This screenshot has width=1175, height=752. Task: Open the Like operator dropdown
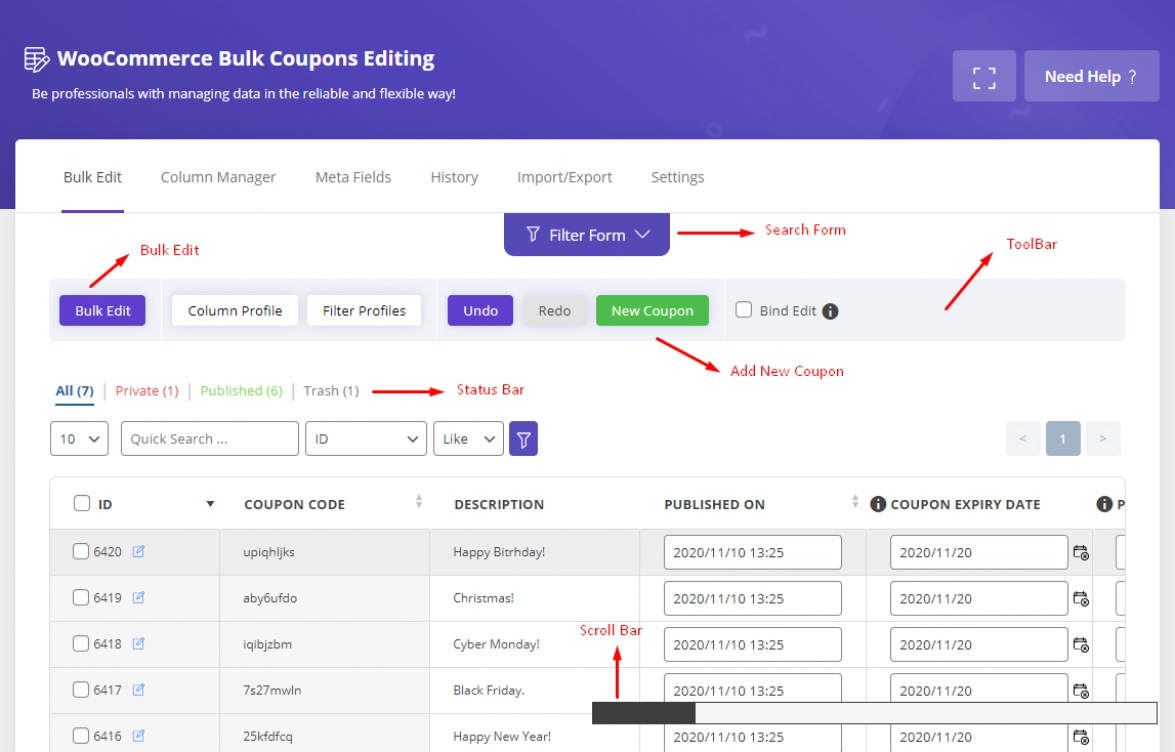pos(468,438)
